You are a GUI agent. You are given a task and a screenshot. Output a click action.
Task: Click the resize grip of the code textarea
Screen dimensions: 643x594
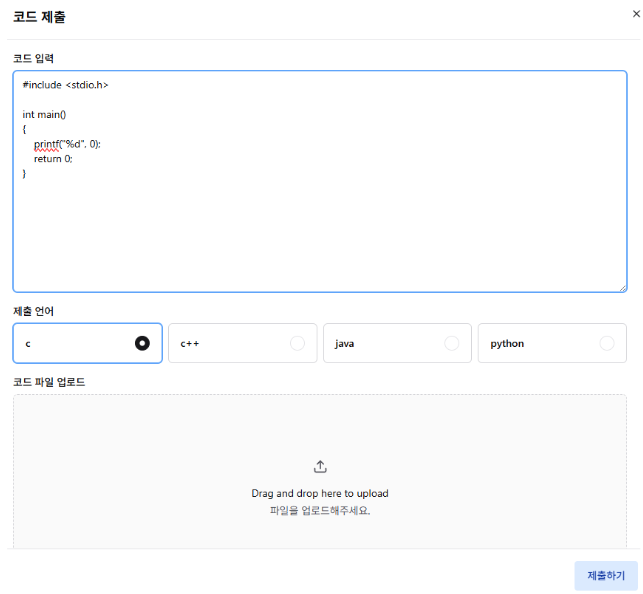click(x=621, y=287)
